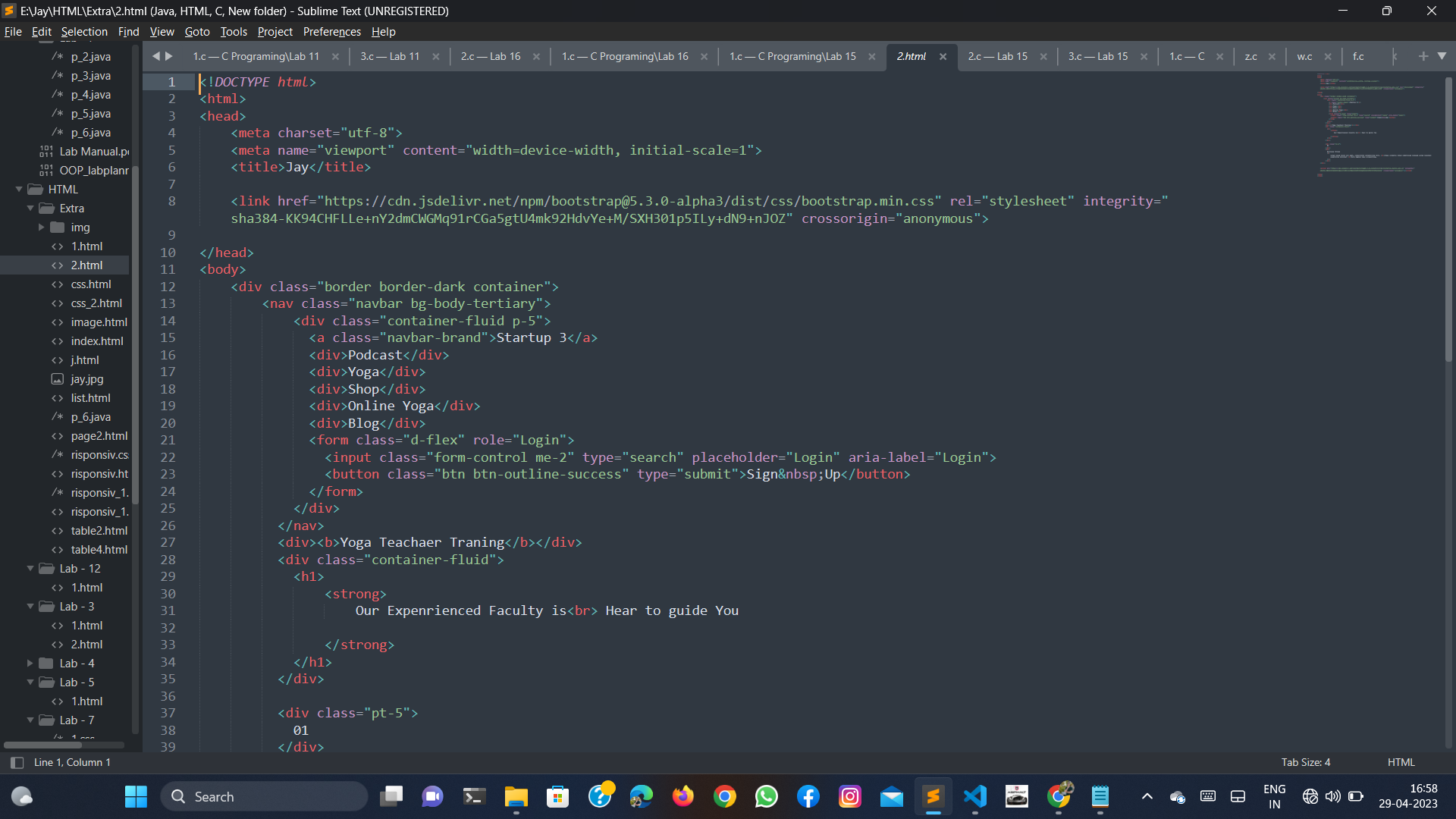The width and height of the screenshot is (1456, 819).
Task: Open Visual Studio Code from the taskbar
Action: [974, 796]
